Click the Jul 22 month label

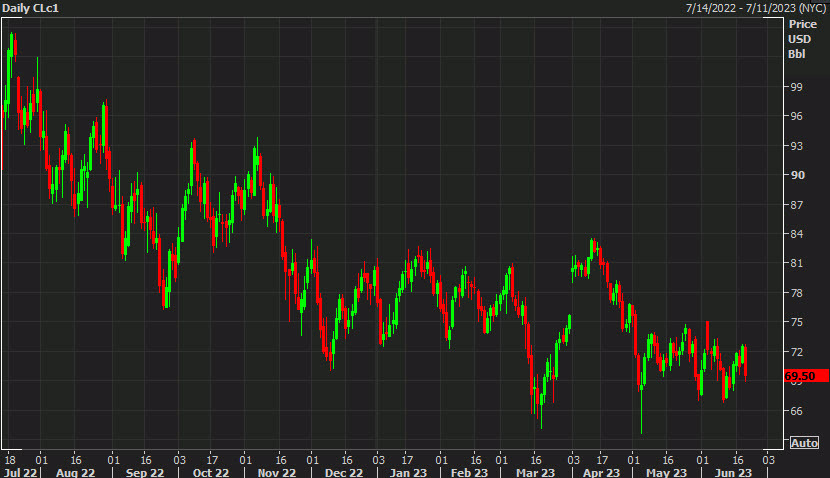(x=20, y=472)
